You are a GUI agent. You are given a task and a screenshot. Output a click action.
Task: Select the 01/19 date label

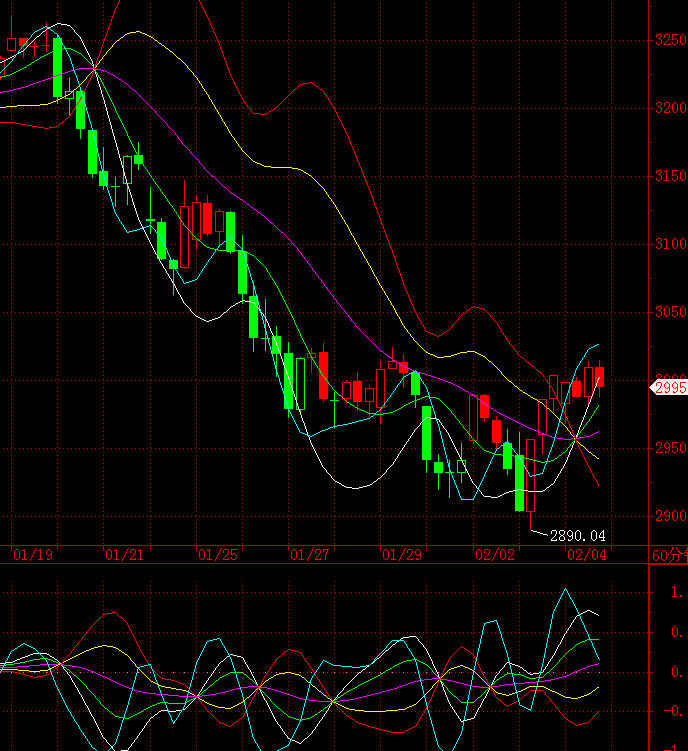click(33, 555)
